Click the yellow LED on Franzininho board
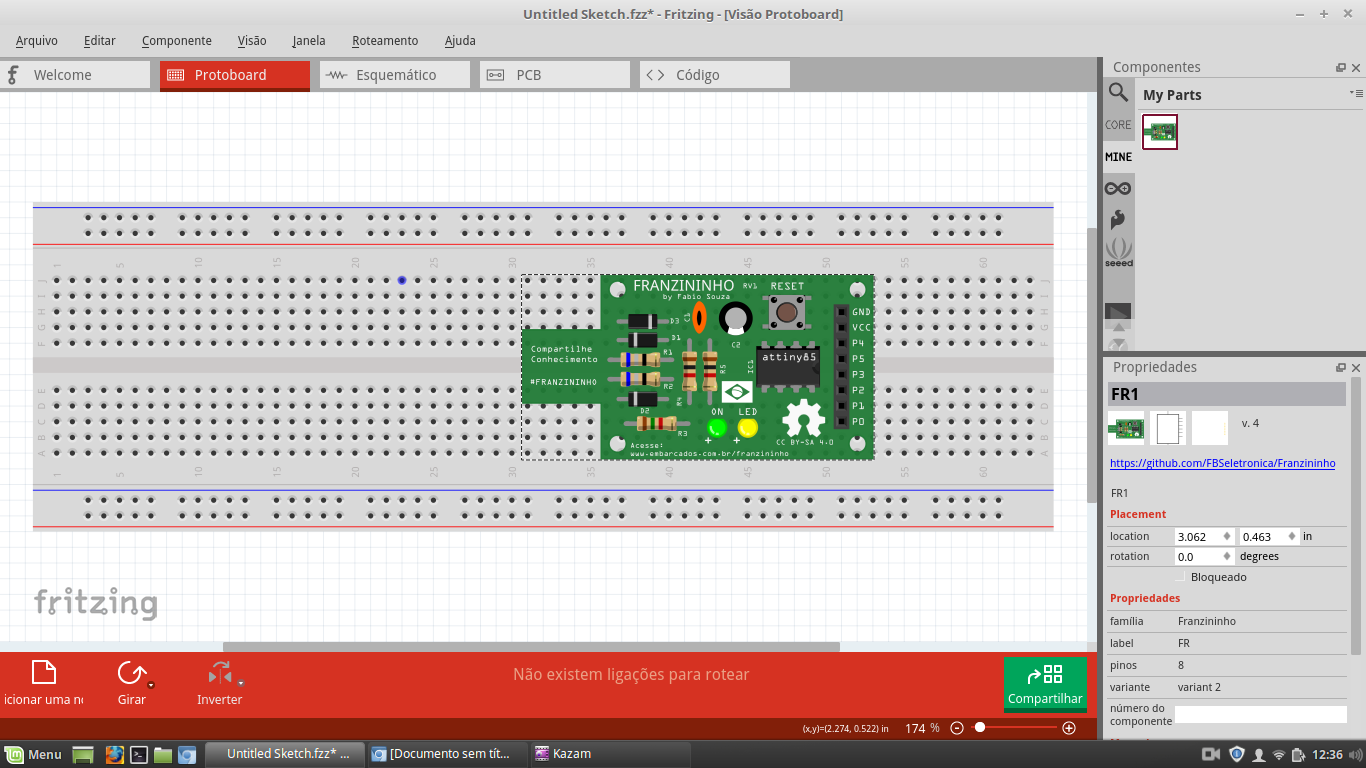Screen dimensions: 1366x768 747,428
